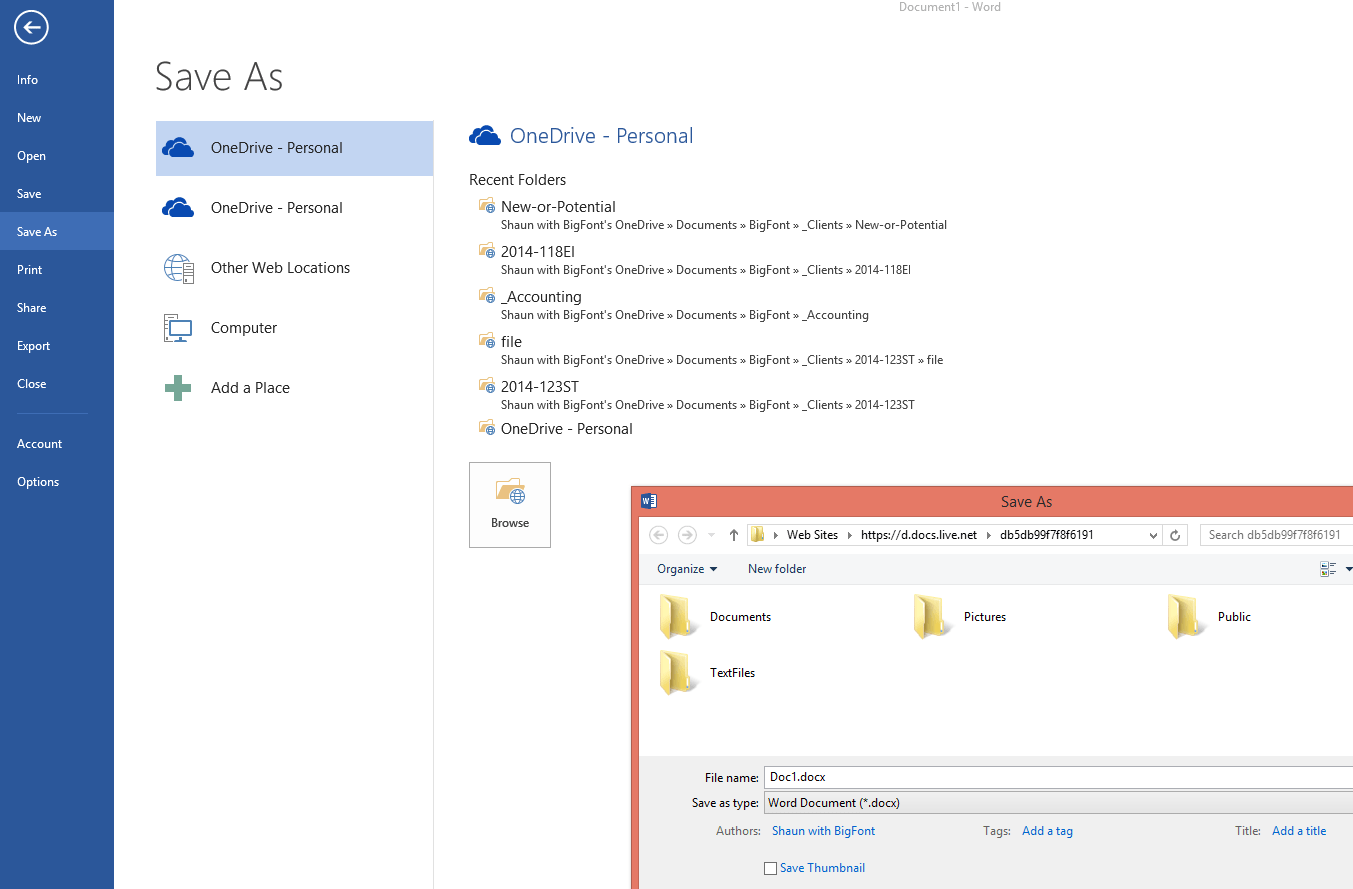Open the 2014-118EI folder icon
This screenshot has height=889, width=1353.
click(487, 251)
